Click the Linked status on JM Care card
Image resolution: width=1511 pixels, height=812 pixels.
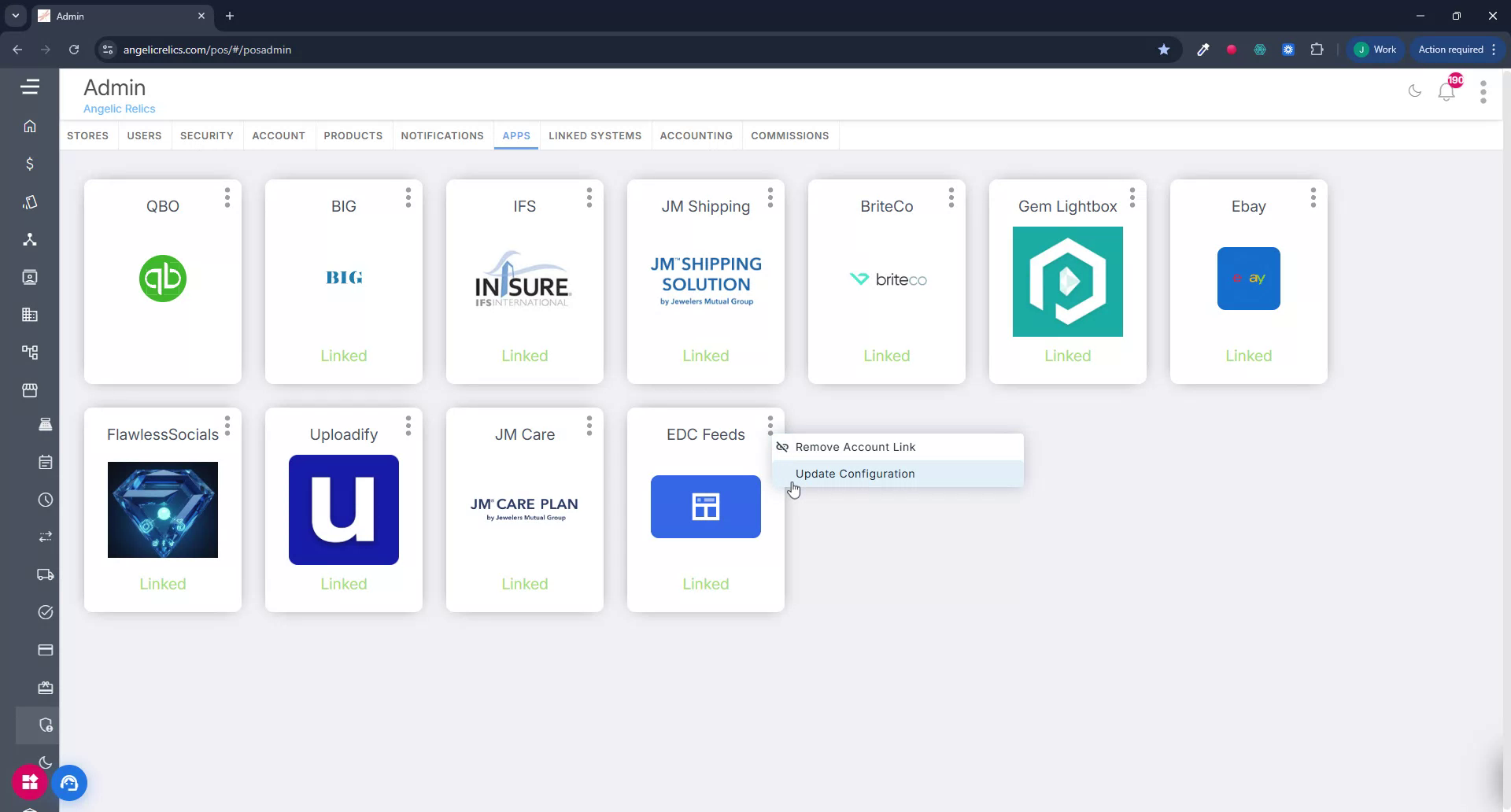525,584
